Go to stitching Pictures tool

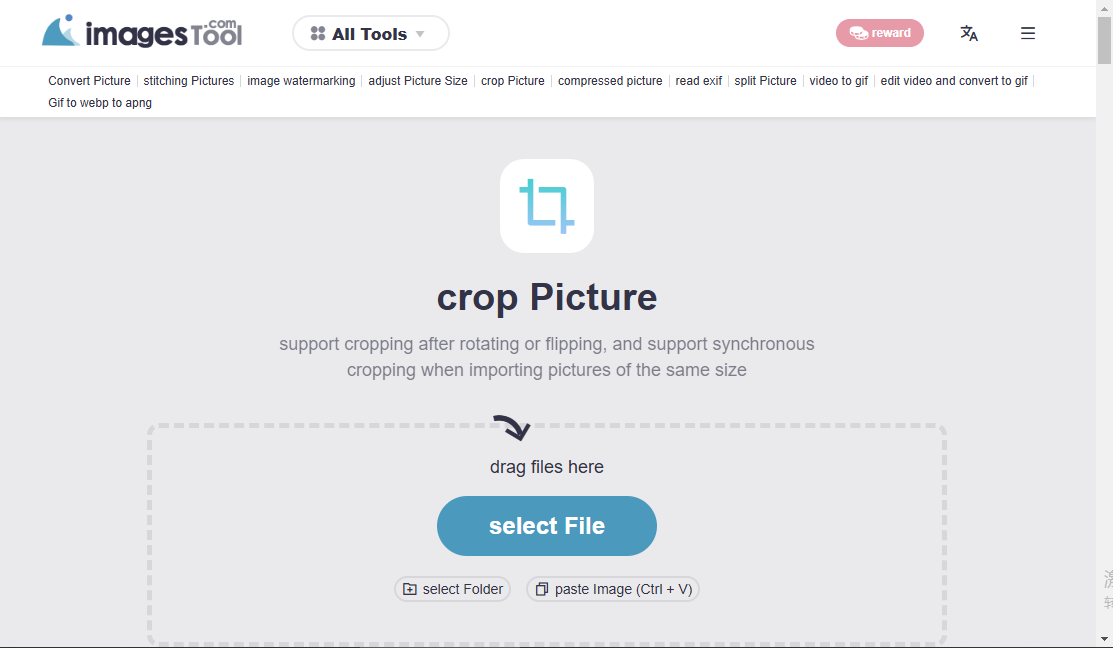coord(189,81)
